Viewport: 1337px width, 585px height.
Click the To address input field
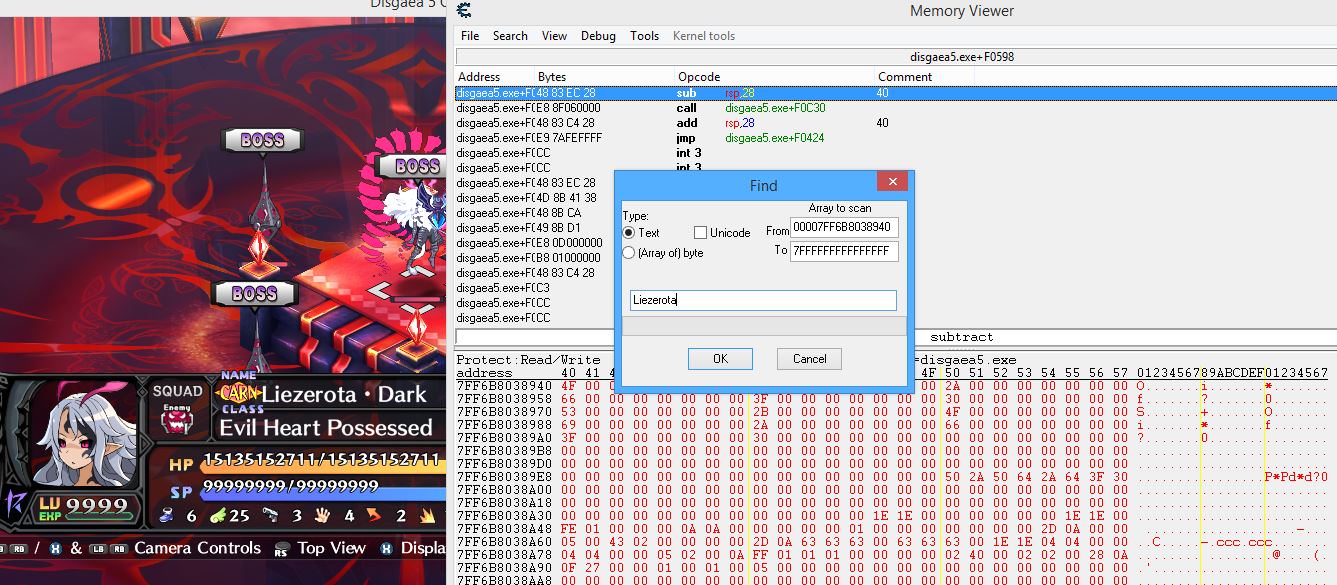pyautogui.click(x=845, y=251)
